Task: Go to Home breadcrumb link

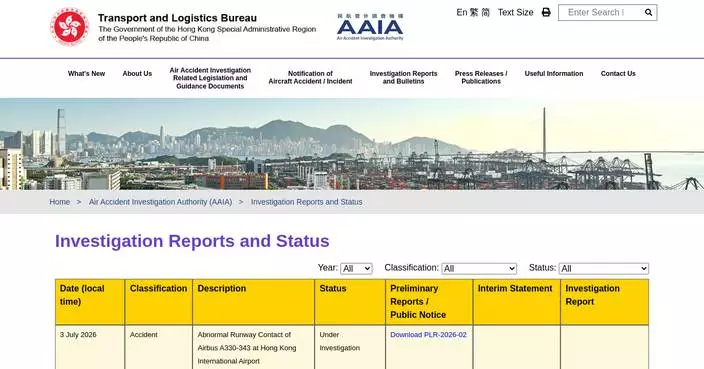Action: (x=60, y=202)
